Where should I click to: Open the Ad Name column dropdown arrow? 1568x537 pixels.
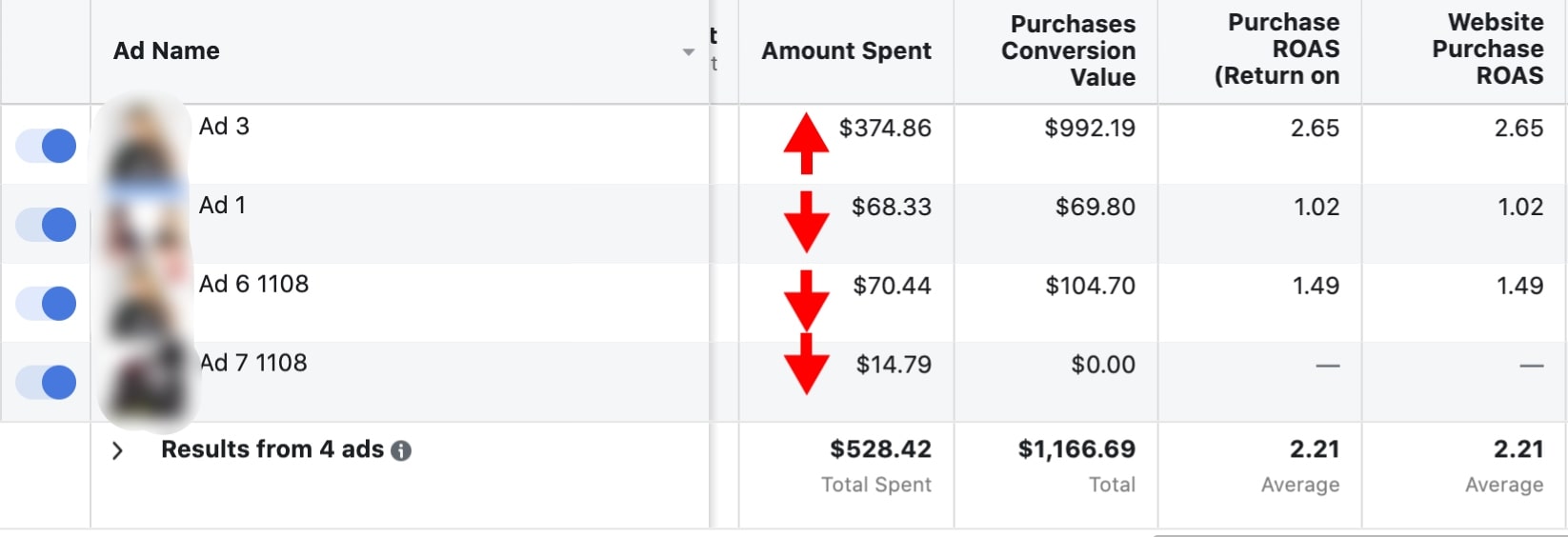[688, 51]
